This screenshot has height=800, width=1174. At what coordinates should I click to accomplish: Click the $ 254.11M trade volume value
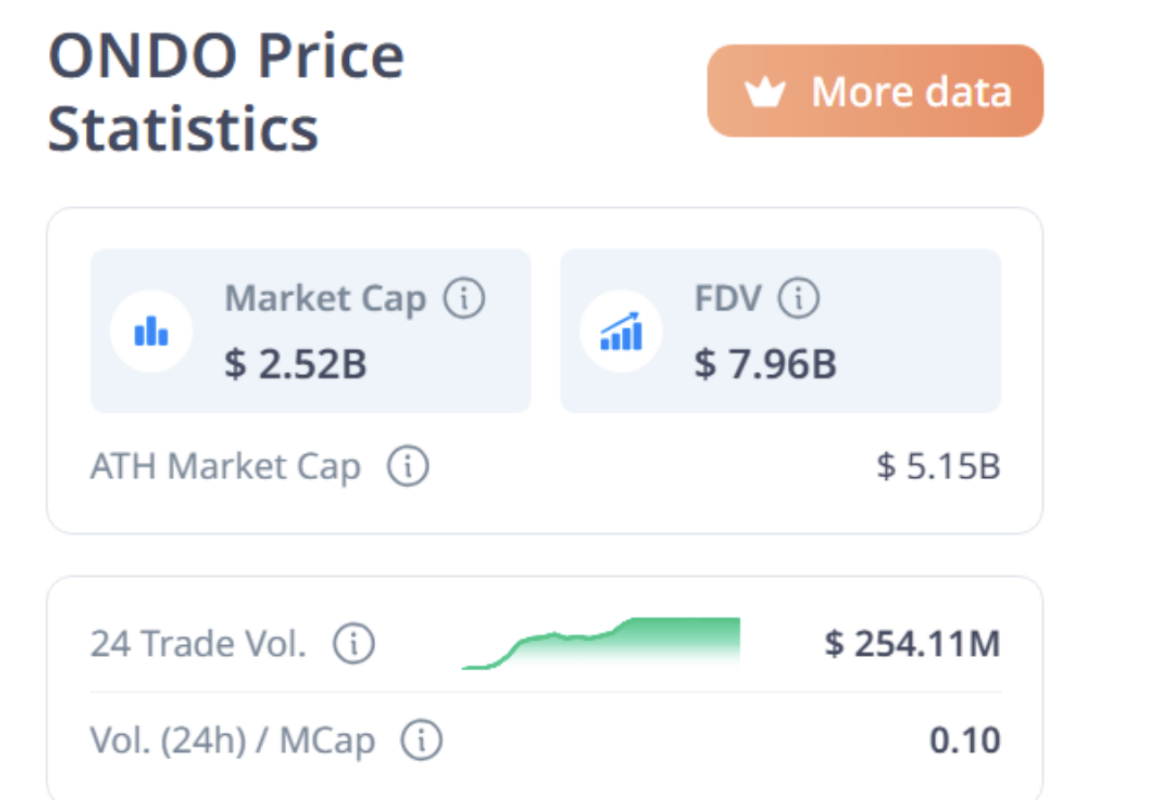click(x=912, y=643)
